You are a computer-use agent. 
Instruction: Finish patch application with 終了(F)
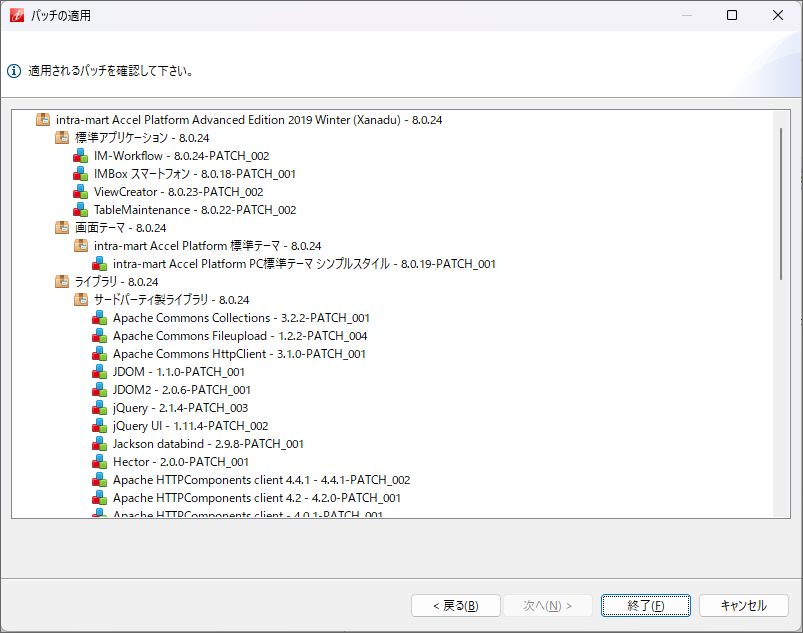(x=646, y=606)
